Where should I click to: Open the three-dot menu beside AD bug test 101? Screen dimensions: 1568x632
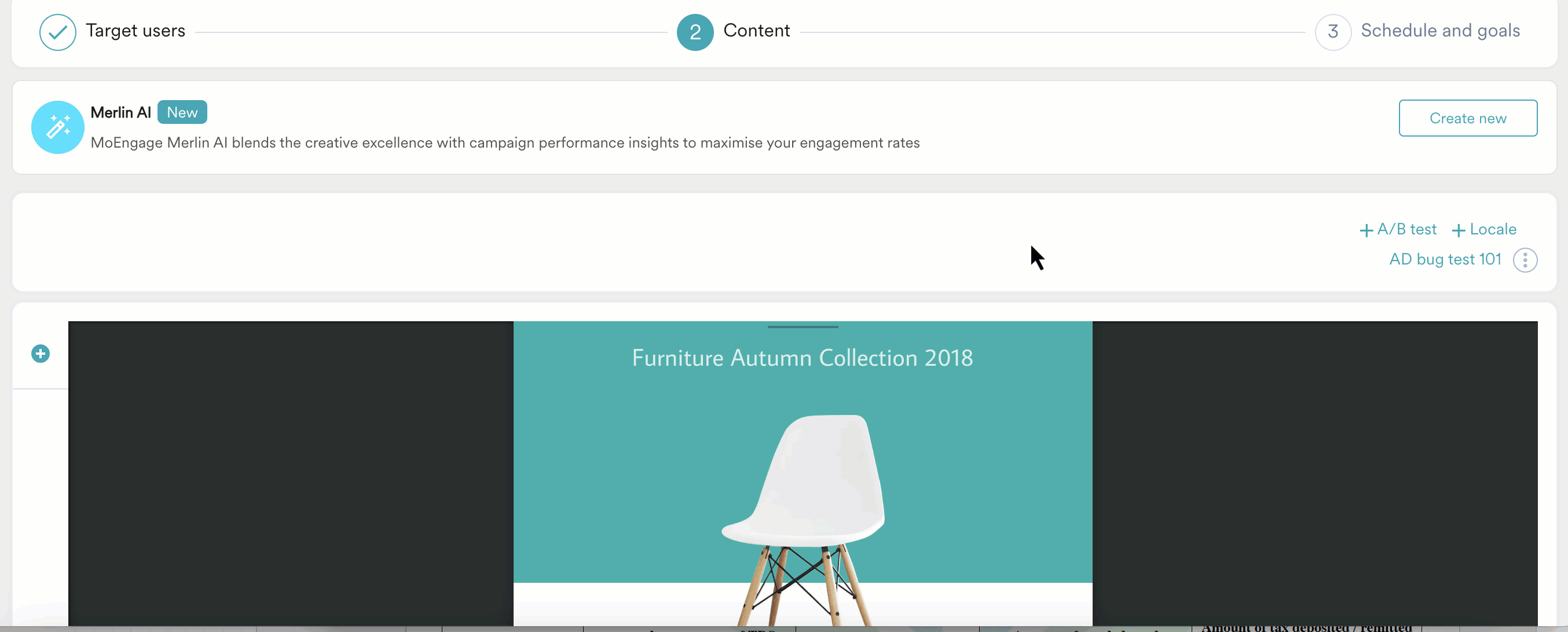1525,260
